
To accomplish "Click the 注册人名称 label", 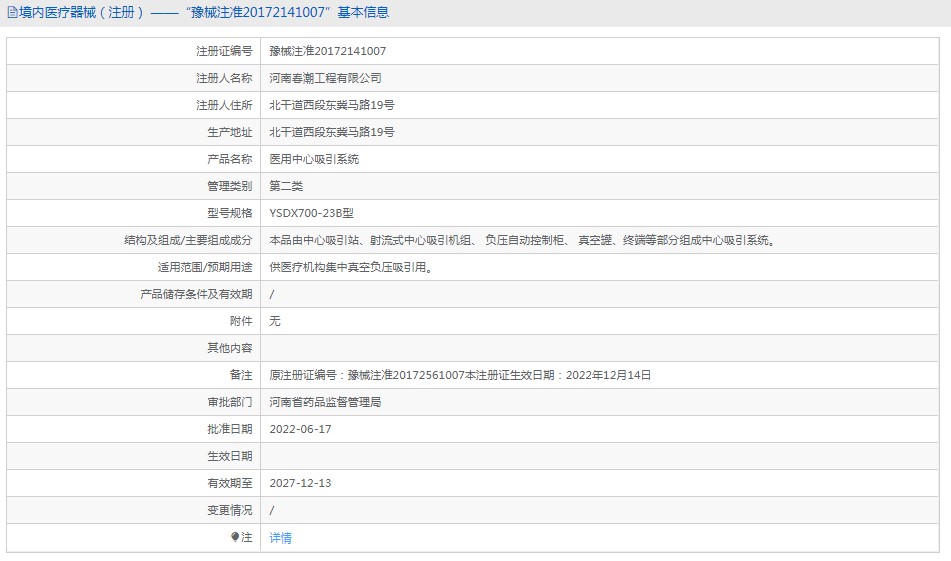I will point(224,78).
